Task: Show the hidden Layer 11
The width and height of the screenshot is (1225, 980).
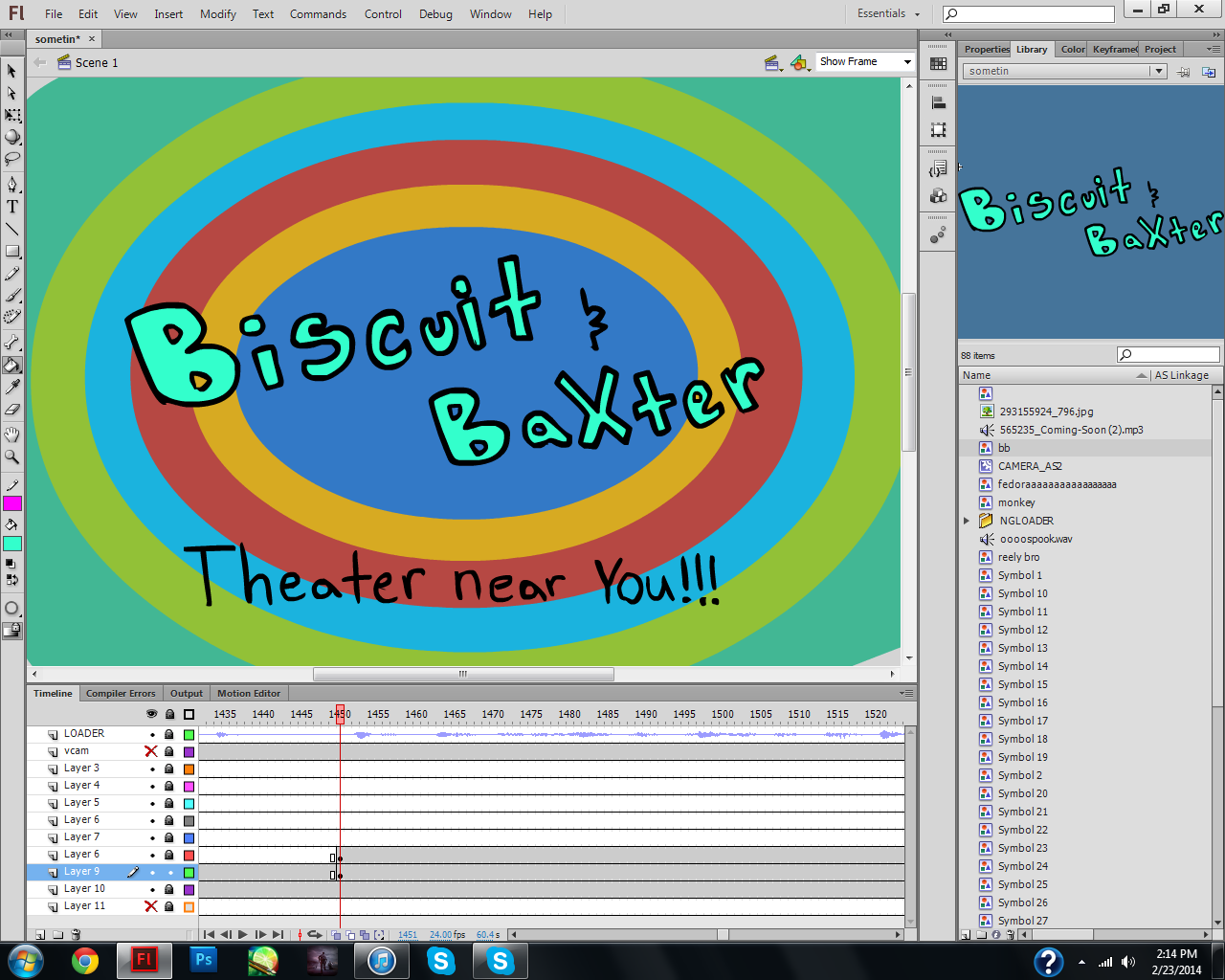Action: click(151, 906)
